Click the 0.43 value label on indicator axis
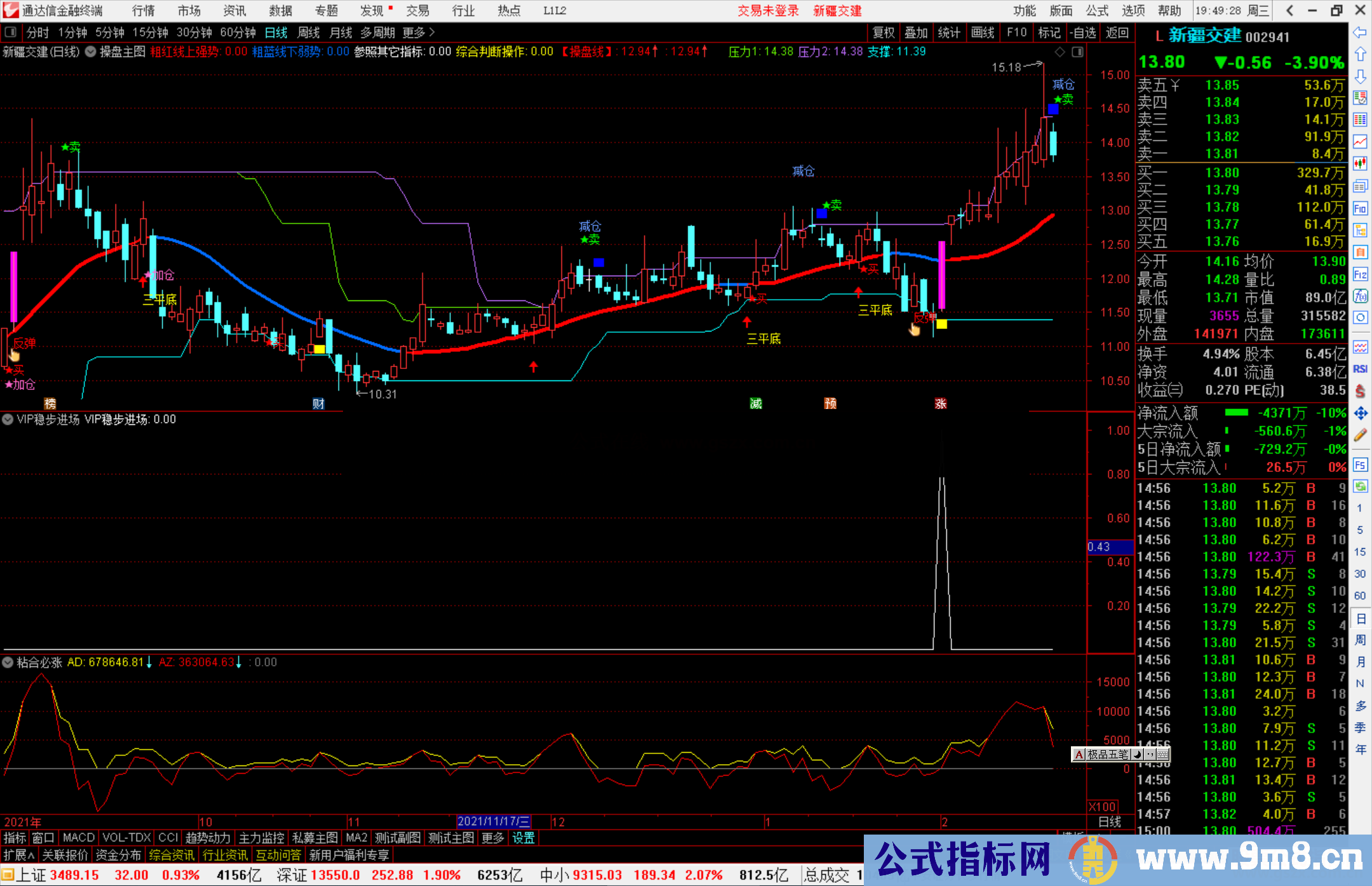 pyautogui.click(x=1110, y=546)
